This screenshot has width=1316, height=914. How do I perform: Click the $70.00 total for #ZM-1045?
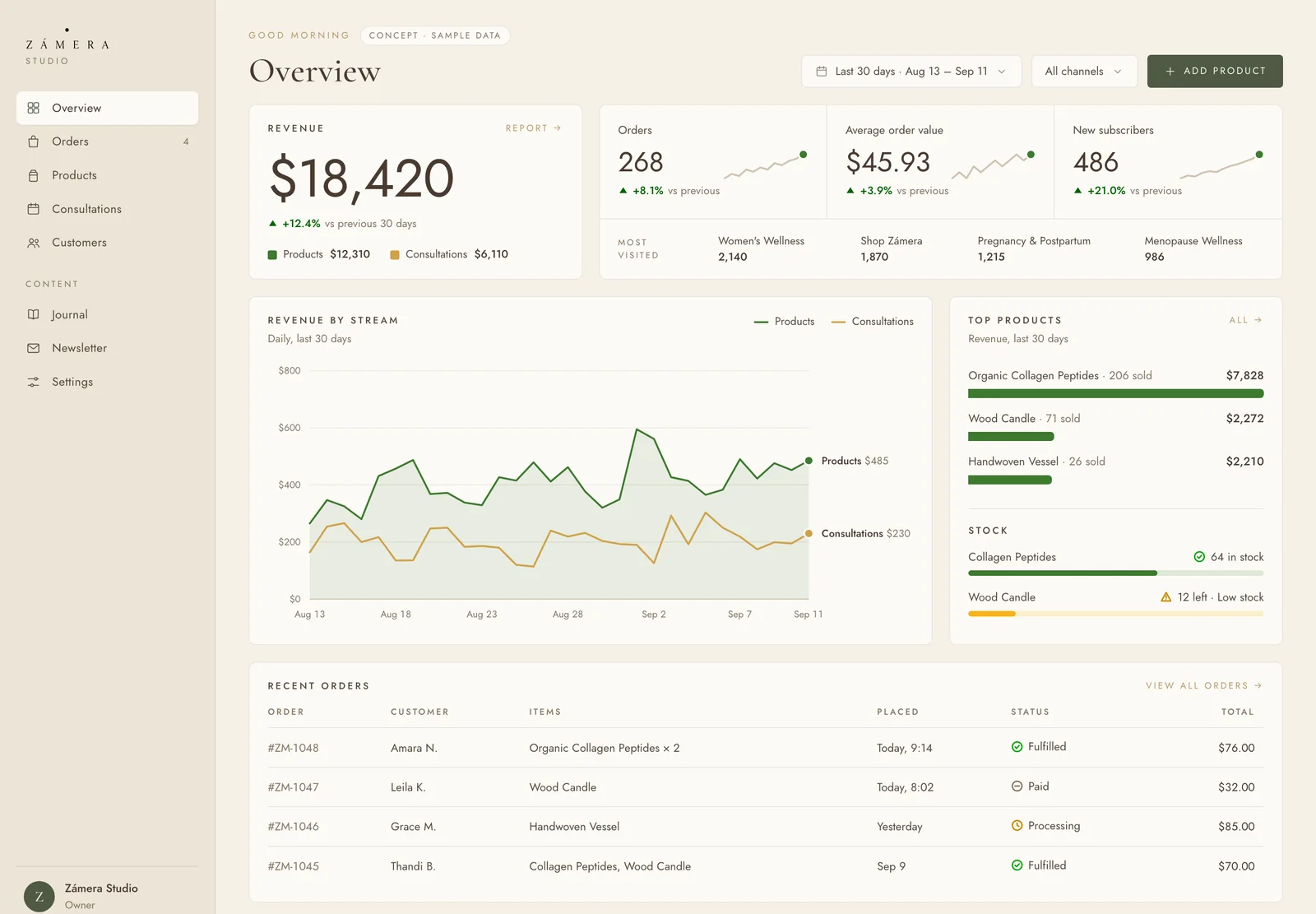tap(1236, 866)
